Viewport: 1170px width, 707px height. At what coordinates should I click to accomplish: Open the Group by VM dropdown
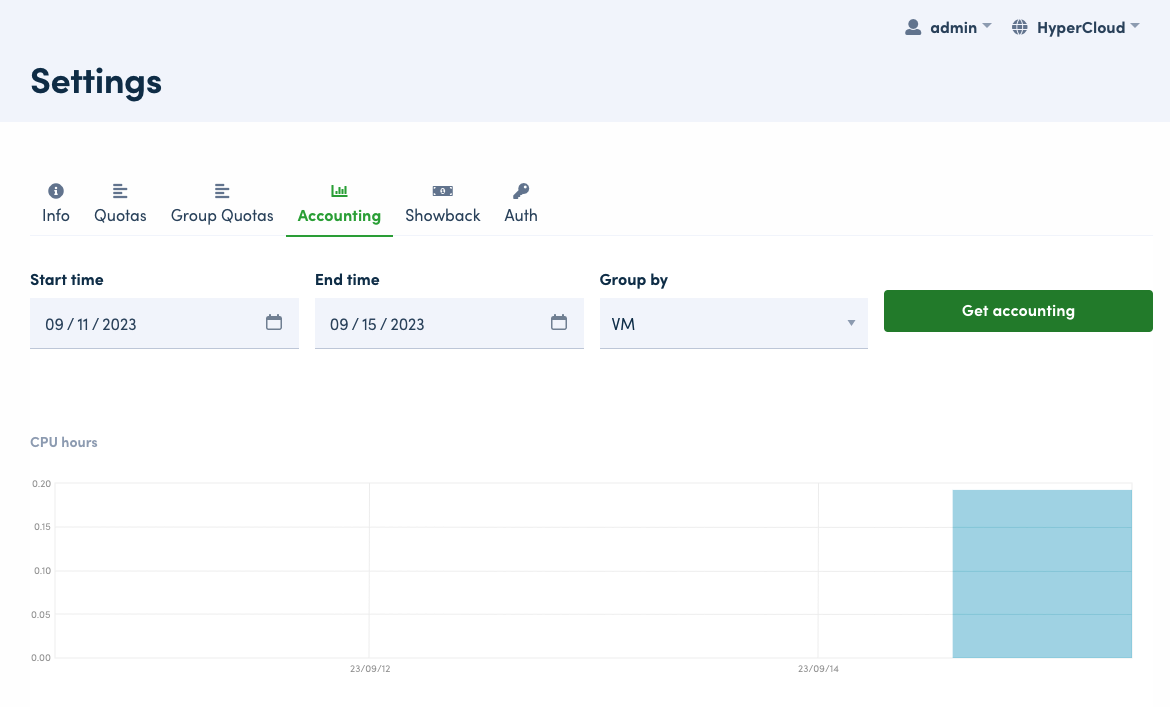coord(733,324)
